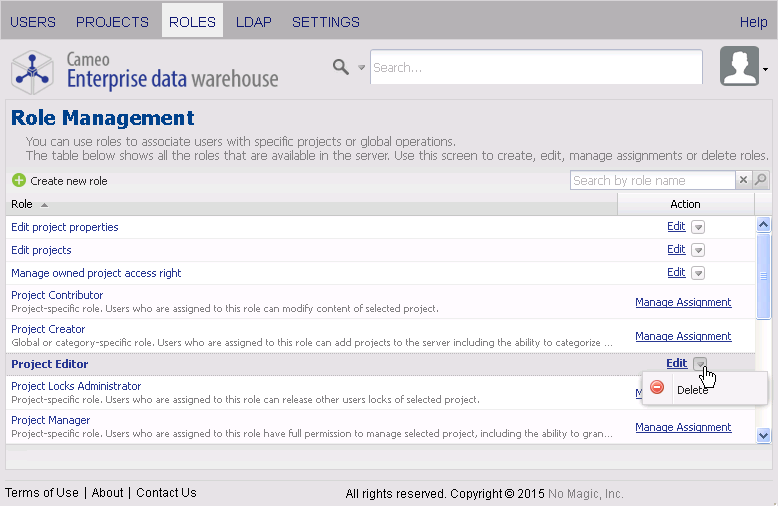Click the Search by role name field

tap(652, 180)
